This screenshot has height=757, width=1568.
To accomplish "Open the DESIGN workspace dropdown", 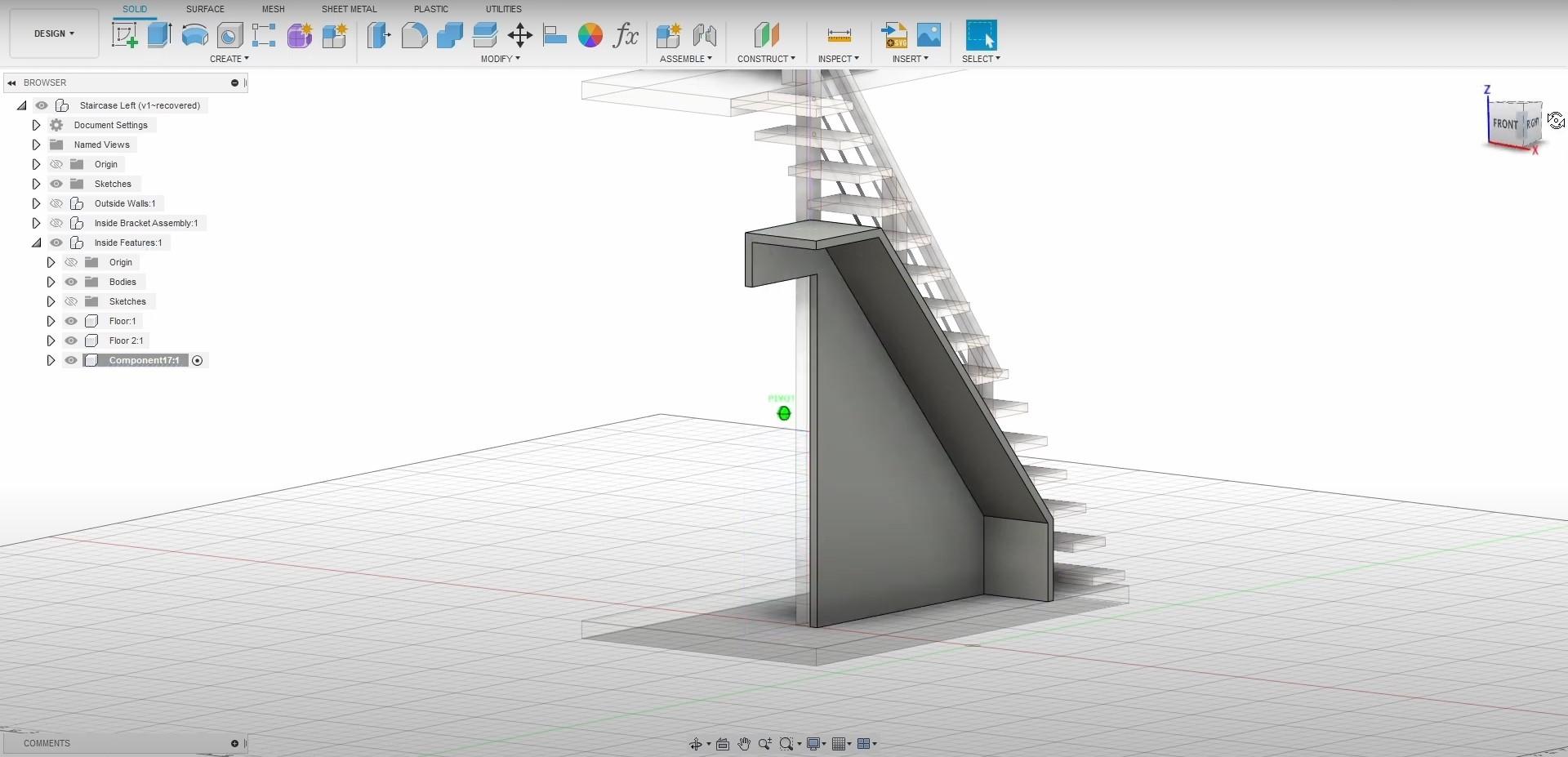I will (54, 33).
